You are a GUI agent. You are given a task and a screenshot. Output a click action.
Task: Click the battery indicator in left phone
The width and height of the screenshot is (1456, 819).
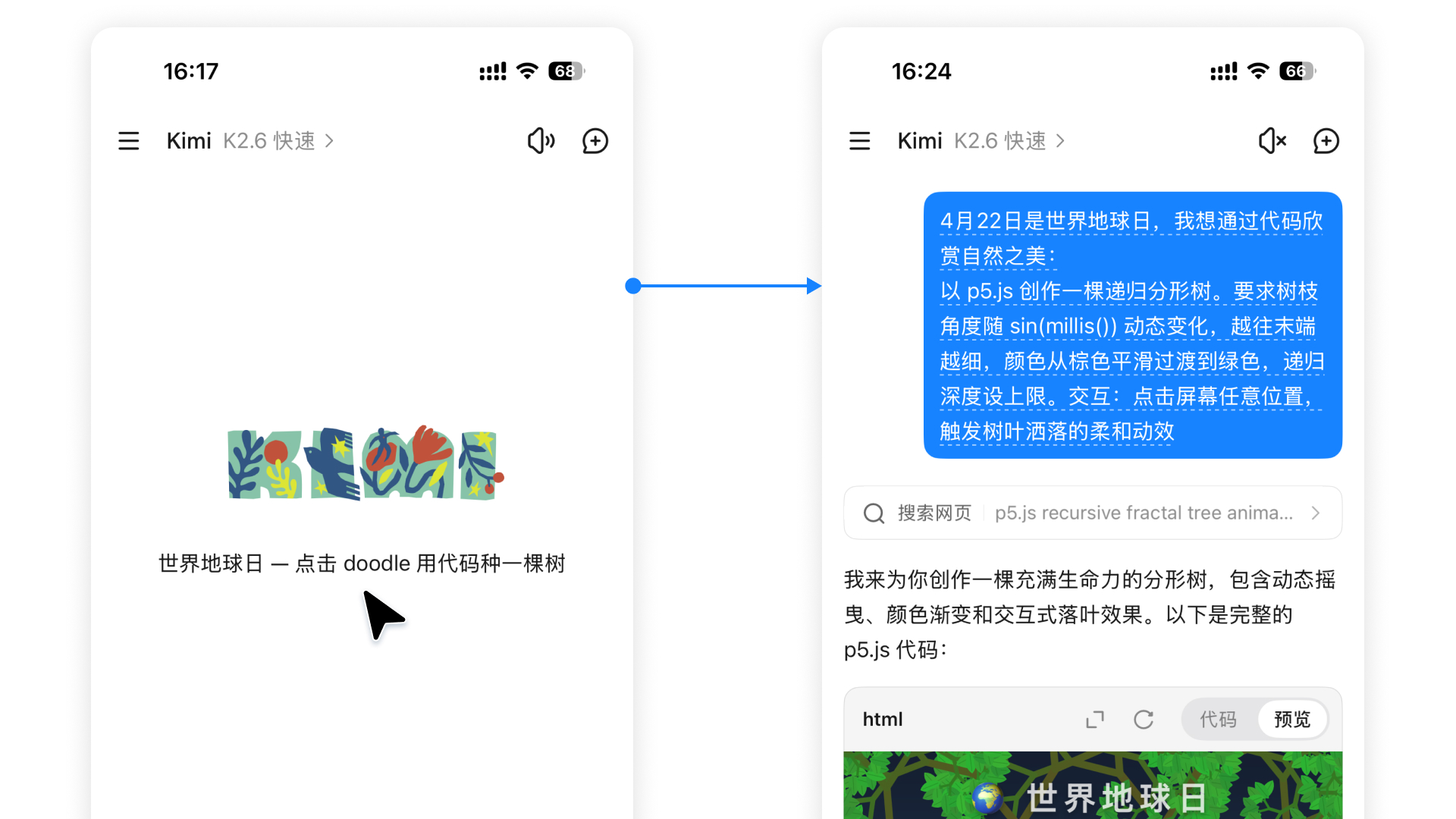coord(566,71)
